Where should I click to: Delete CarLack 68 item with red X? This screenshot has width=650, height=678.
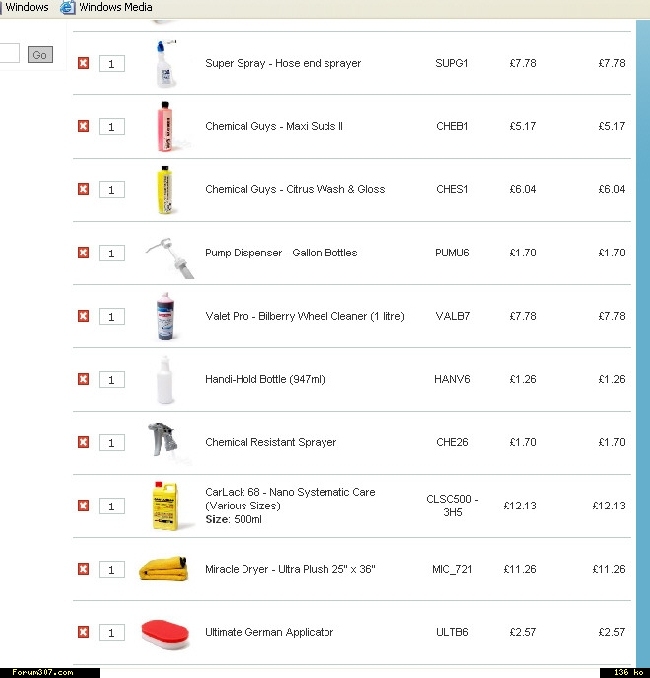coord(83,505)
